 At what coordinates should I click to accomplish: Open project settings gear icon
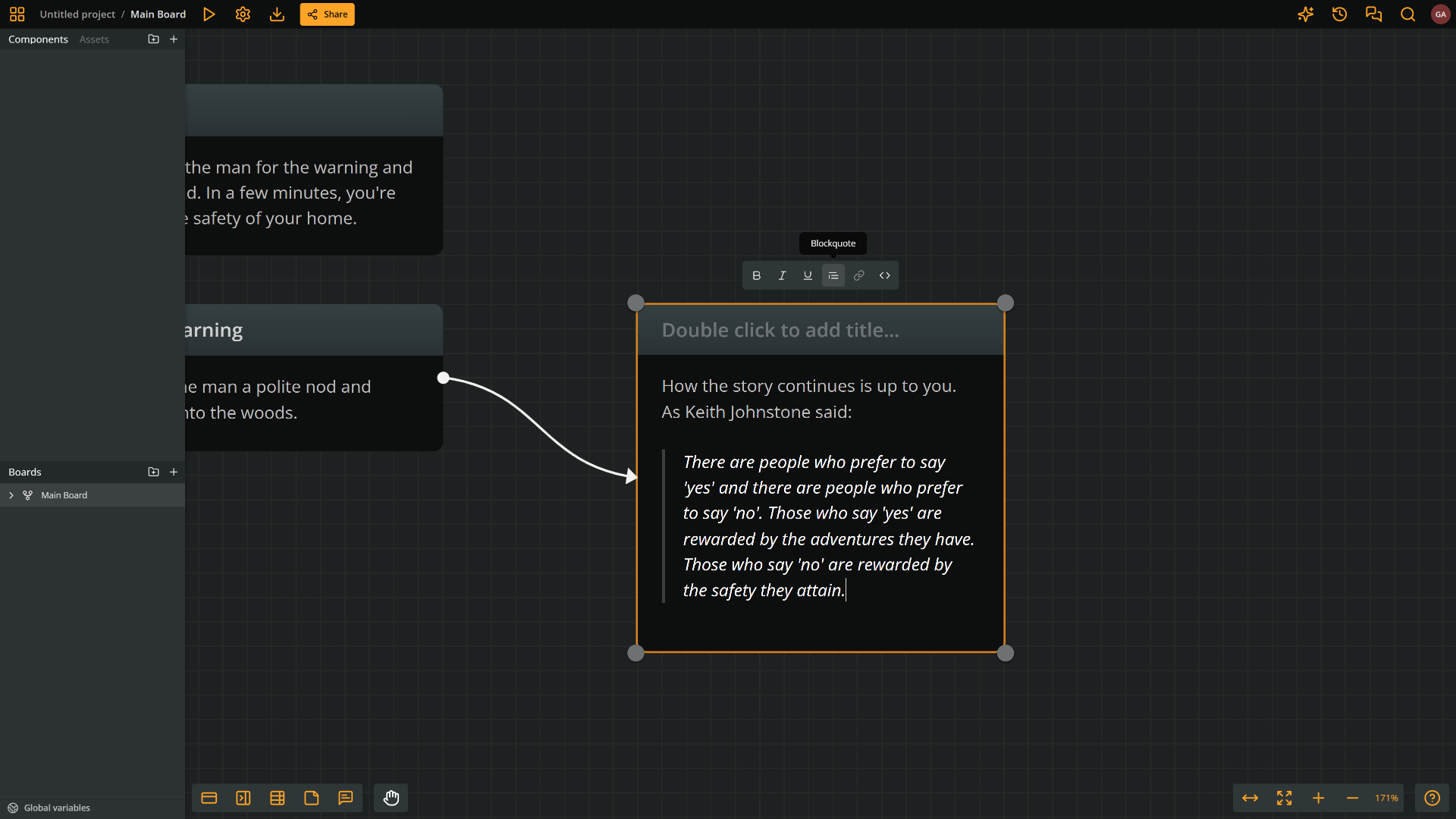243,14
